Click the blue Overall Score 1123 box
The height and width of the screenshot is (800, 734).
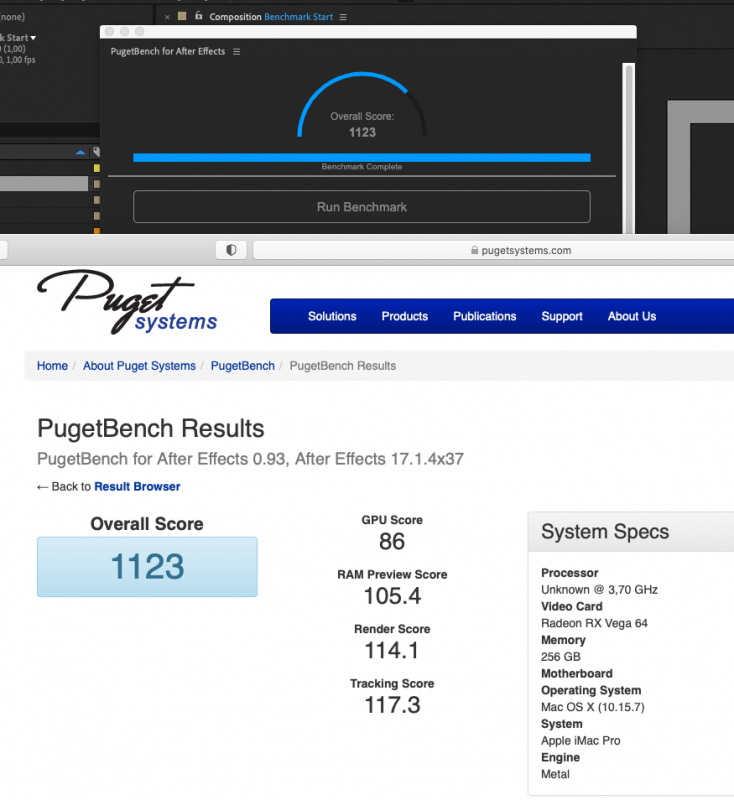147,566
